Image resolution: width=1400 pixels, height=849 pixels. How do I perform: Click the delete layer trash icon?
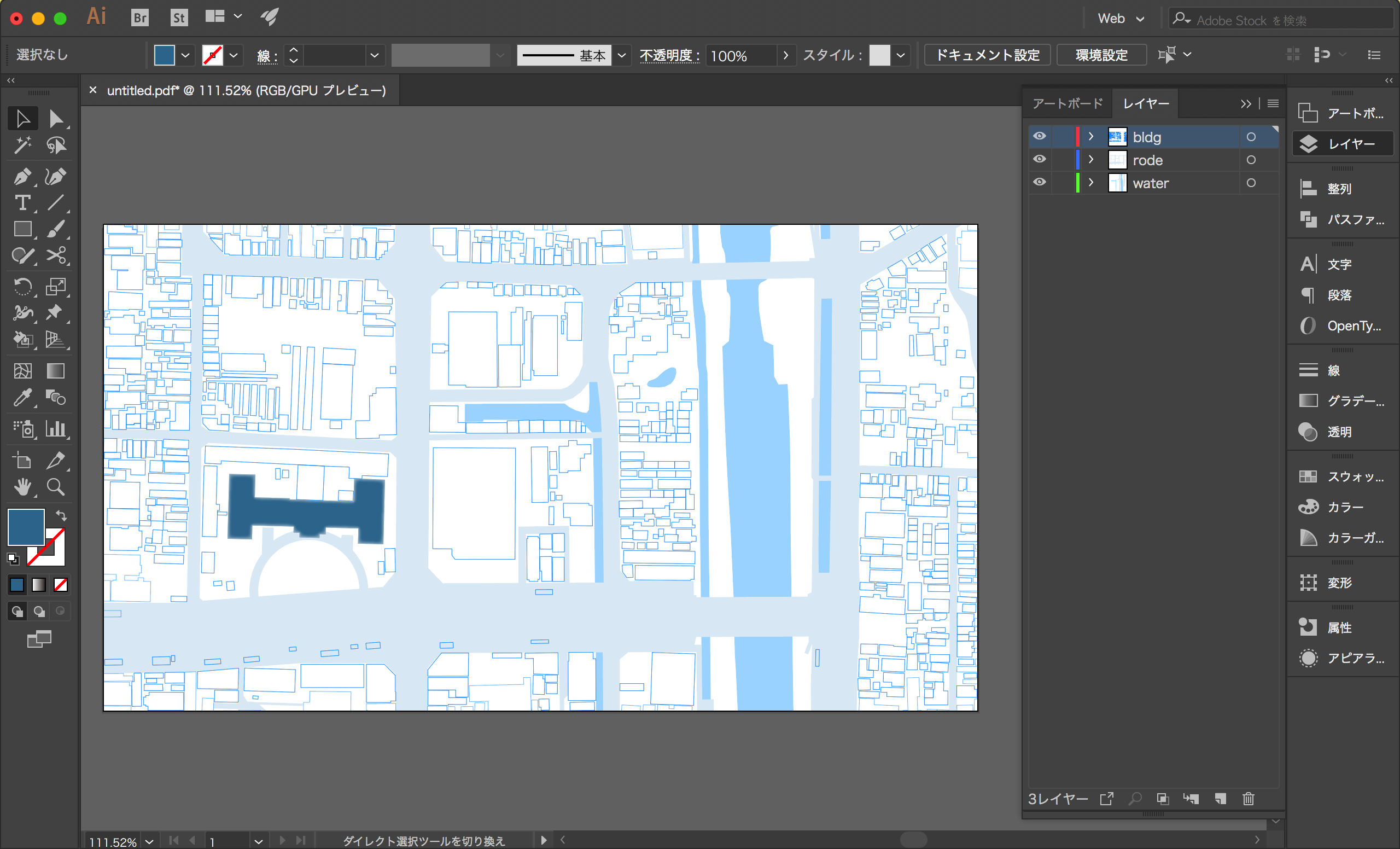pos(1248,799)
